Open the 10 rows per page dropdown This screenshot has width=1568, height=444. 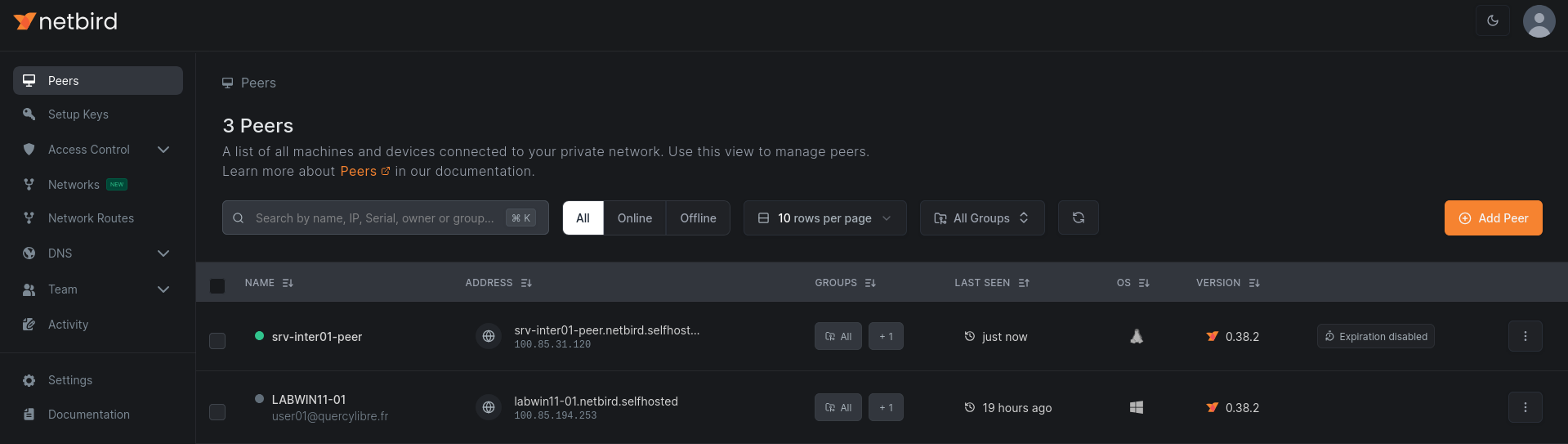pyautogui.click(x=824, y=218)
